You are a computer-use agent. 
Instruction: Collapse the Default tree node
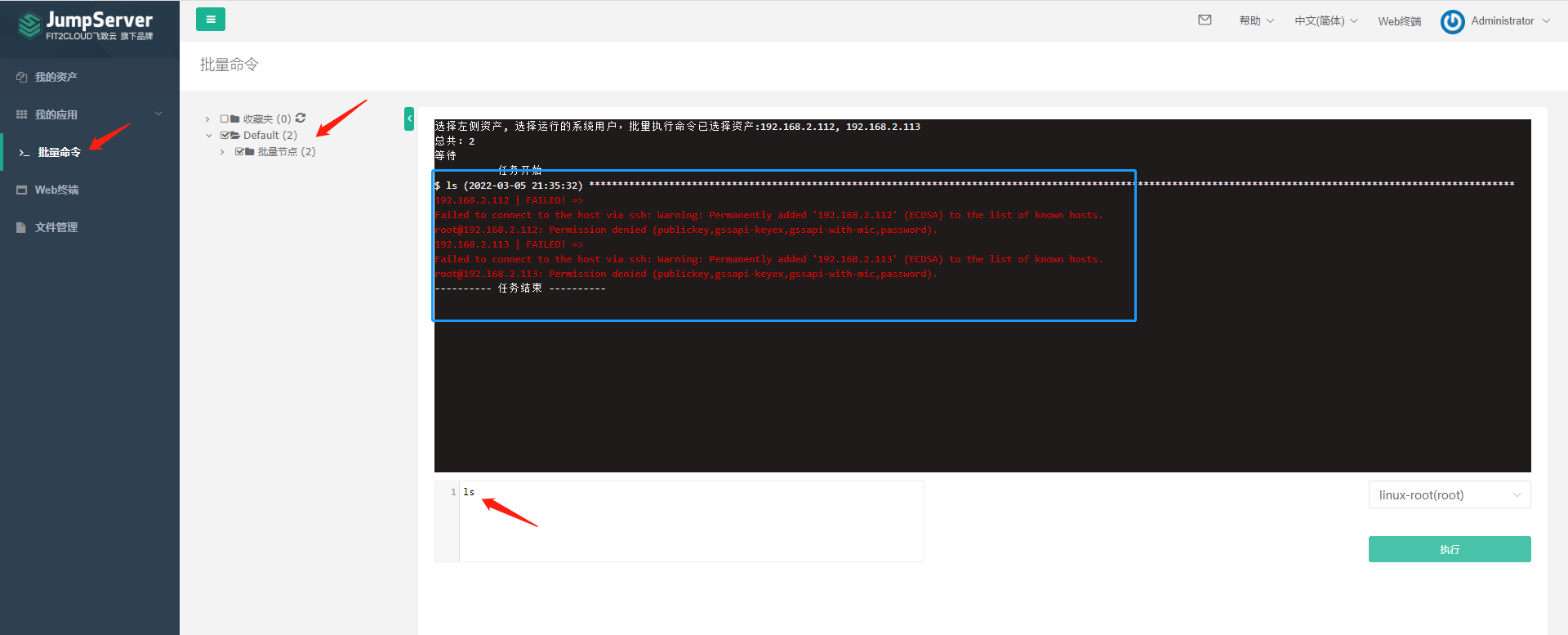tap(208, 136)
